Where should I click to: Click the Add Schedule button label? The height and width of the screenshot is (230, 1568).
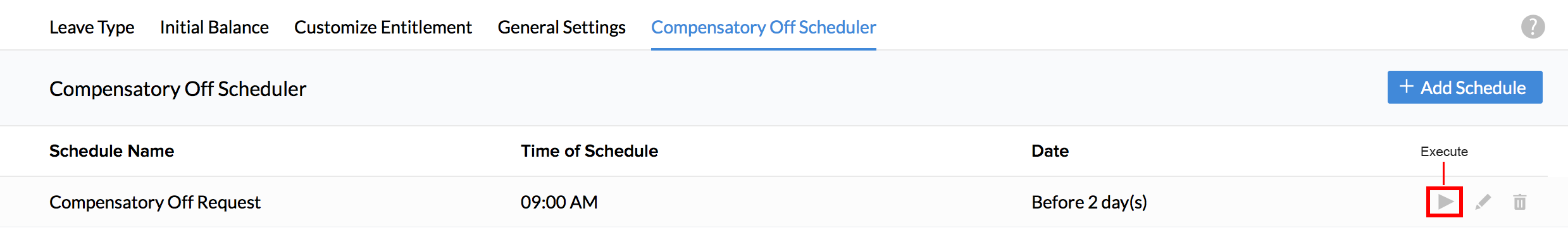click(x=1473, y=88)
